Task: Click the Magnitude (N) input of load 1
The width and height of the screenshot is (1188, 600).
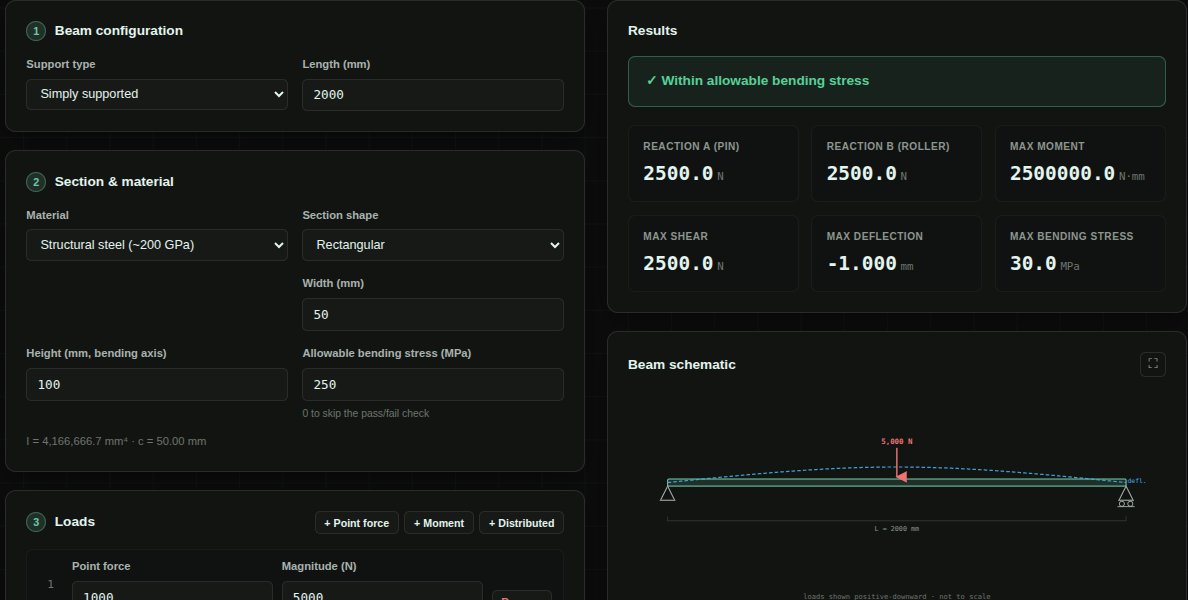Action: point(382,591)
